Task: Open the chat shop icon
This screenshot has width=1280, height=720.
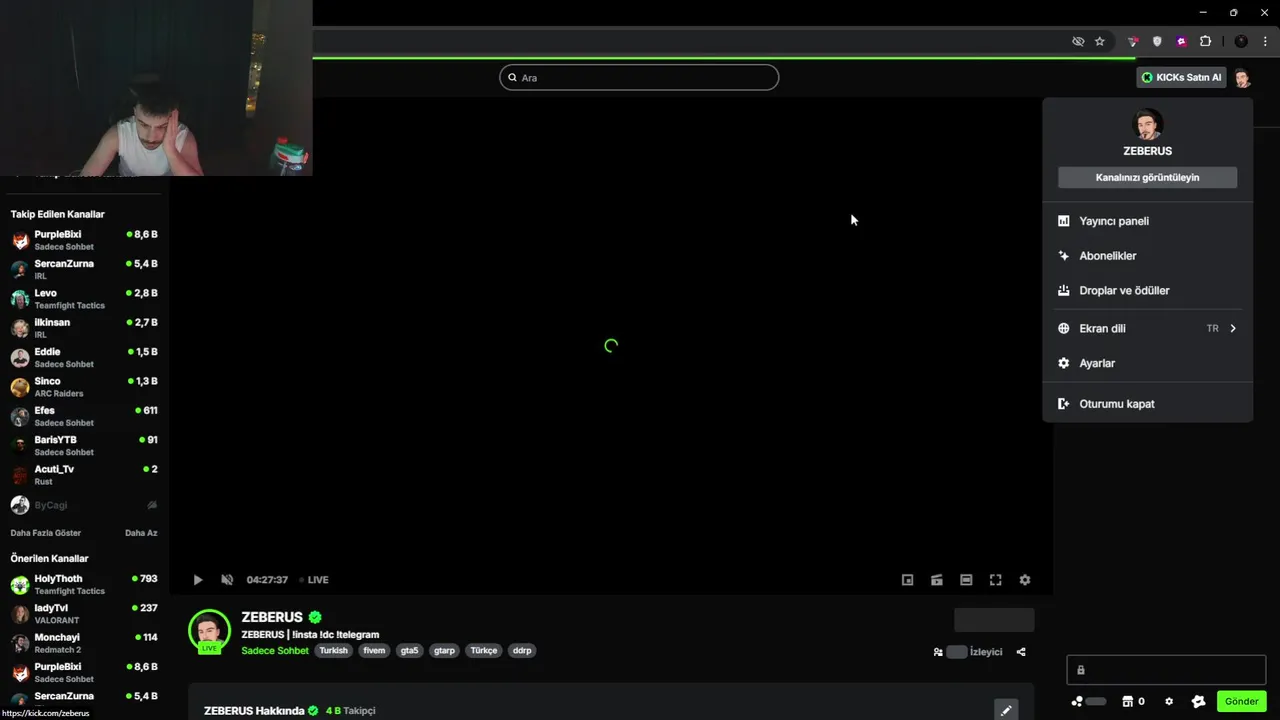Action: click(x=1128, y=702)
